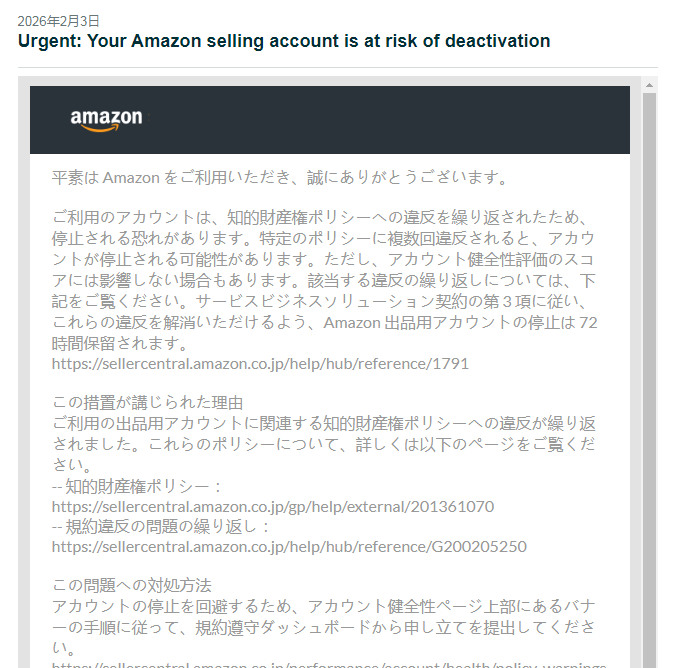Click the heading この問題への対処方法
This screenshot has height=668, width=674.
[x=132, y=585]
